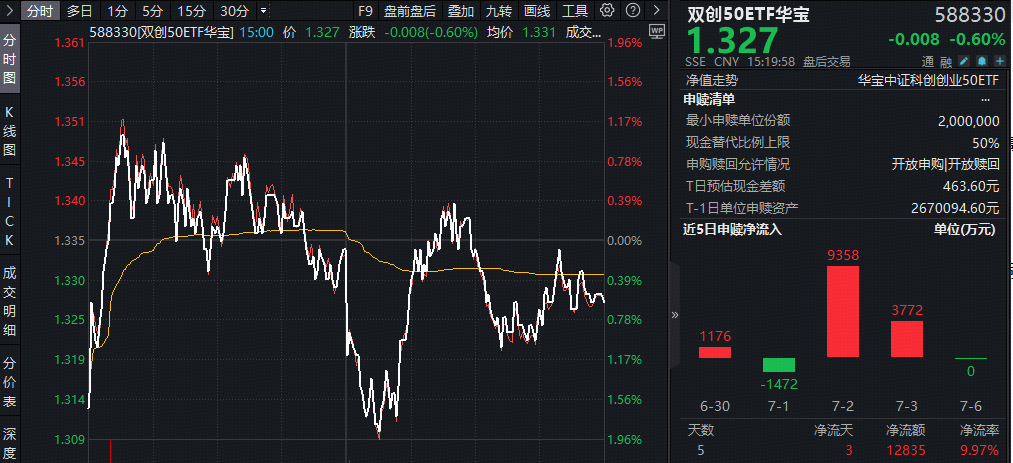This screenshot has height=463, width=1013.
Task: Click the pencil note icon
Action: [x=964, y=61]
